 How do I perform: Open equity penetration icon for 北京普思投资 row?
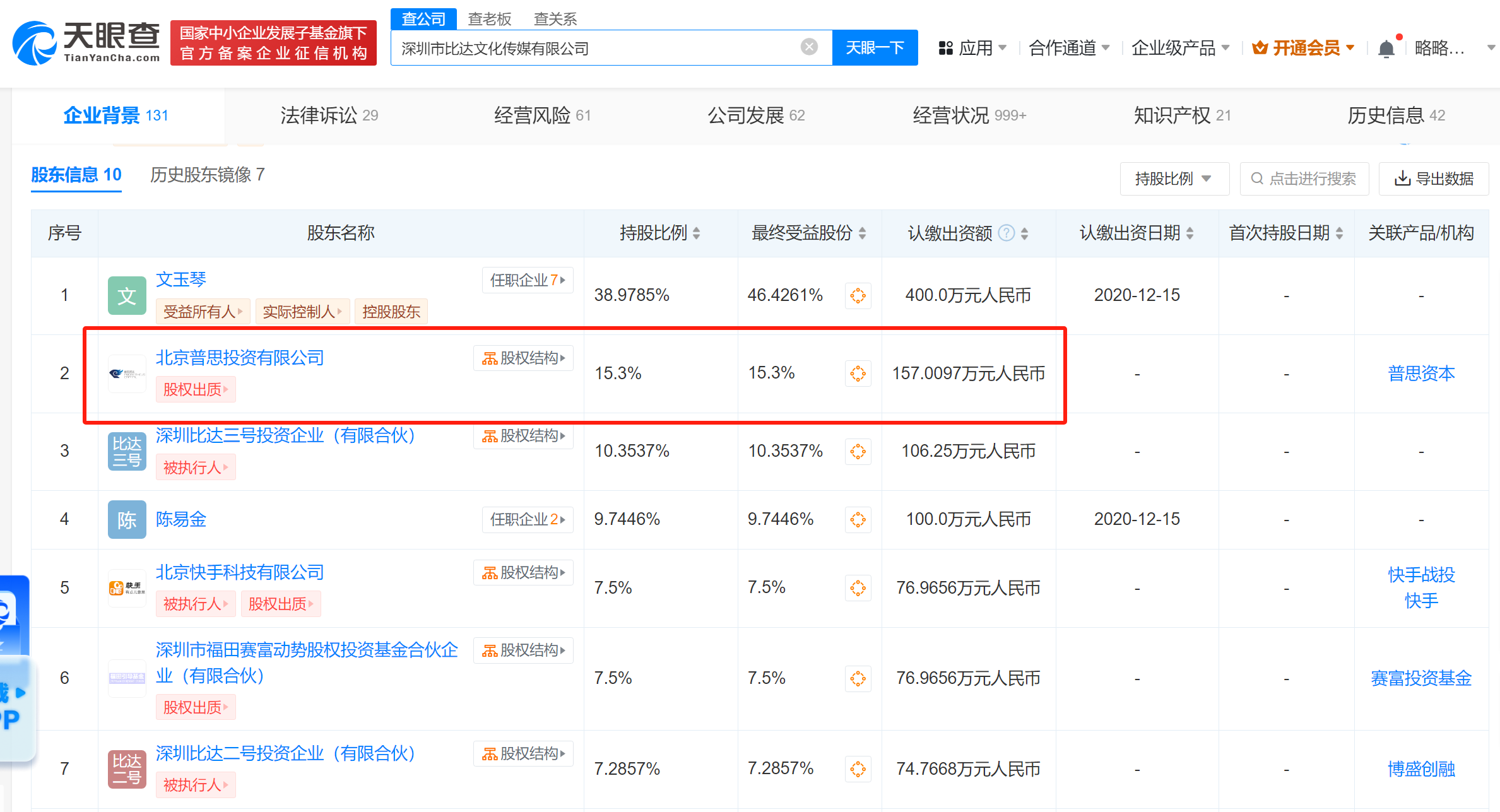[858, 374]
